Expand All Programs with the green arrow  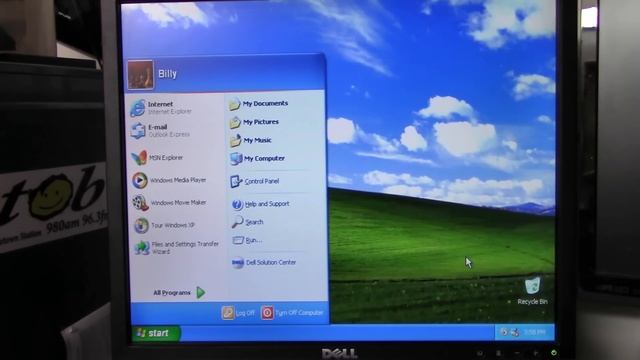(200, 293)
